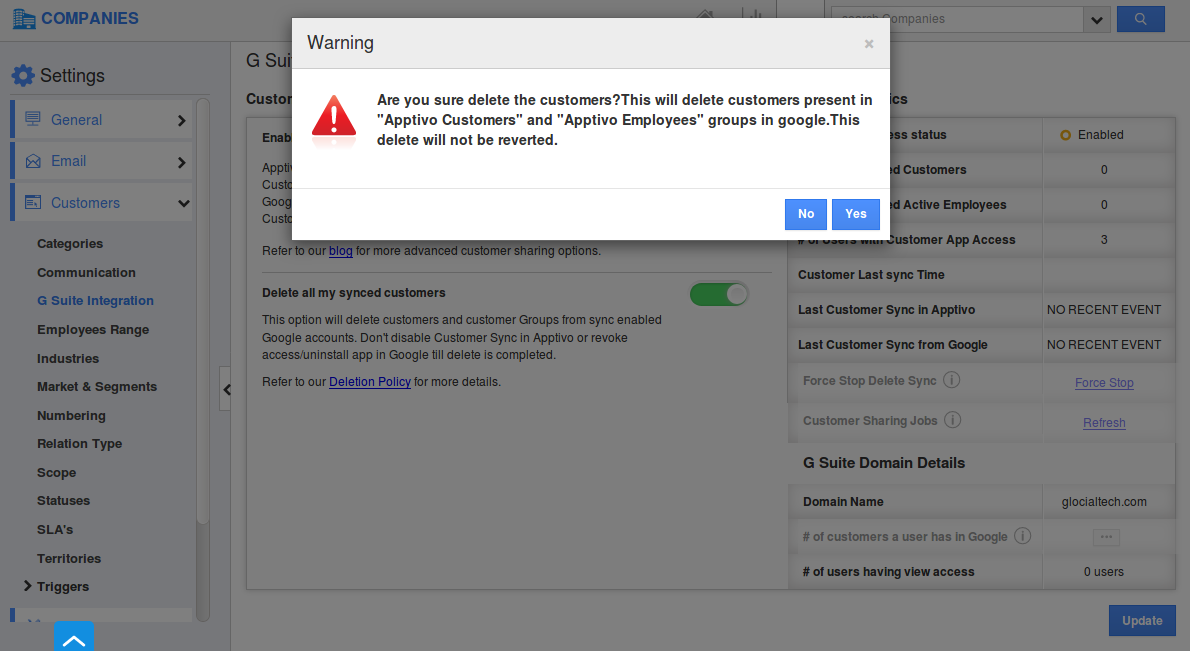Screen dimensions: 1190x651
Task: Click NO RECENT EVENT for Last Customer Sync in Apptivo
Action: [1104, 310]
